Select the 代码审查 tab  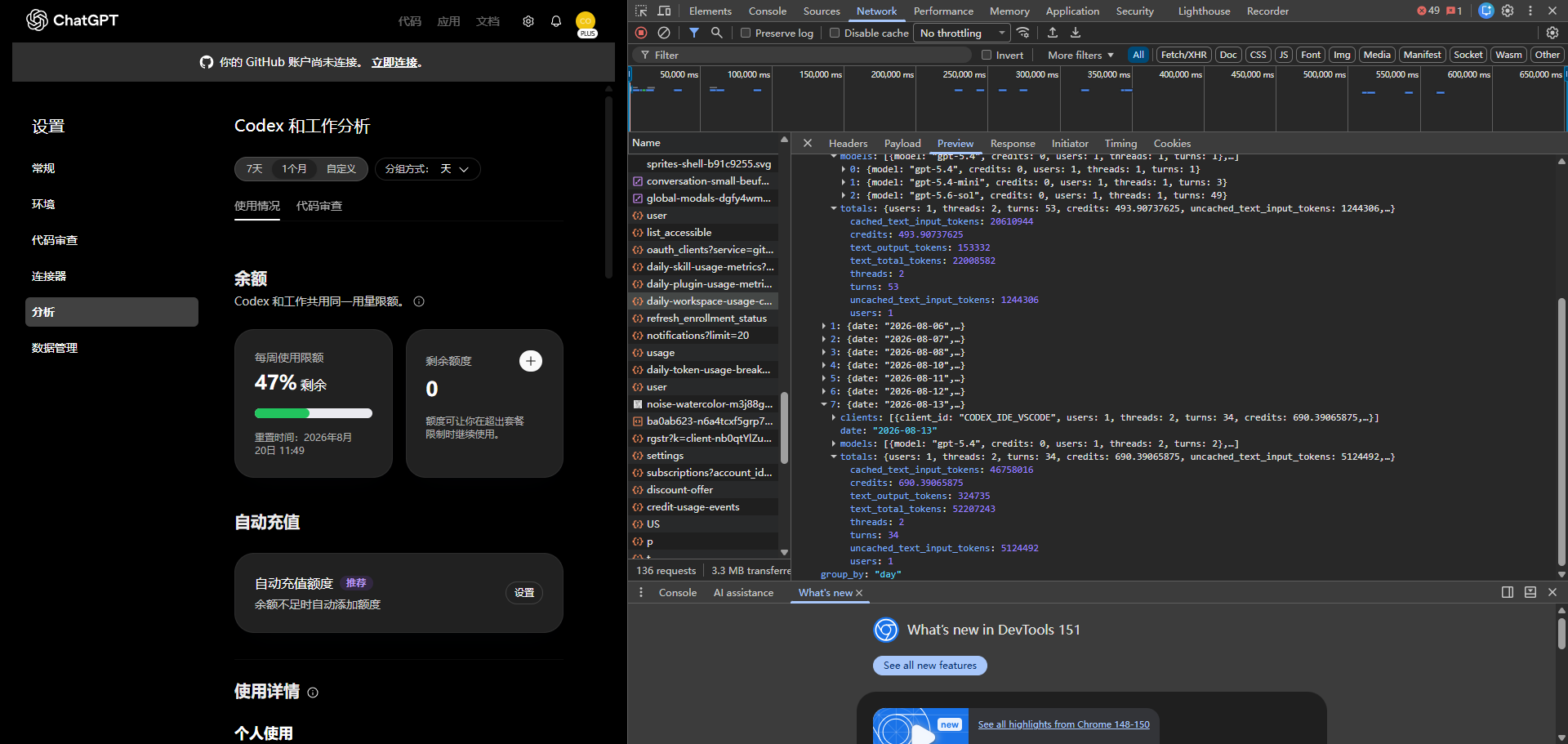pos(319,206)
